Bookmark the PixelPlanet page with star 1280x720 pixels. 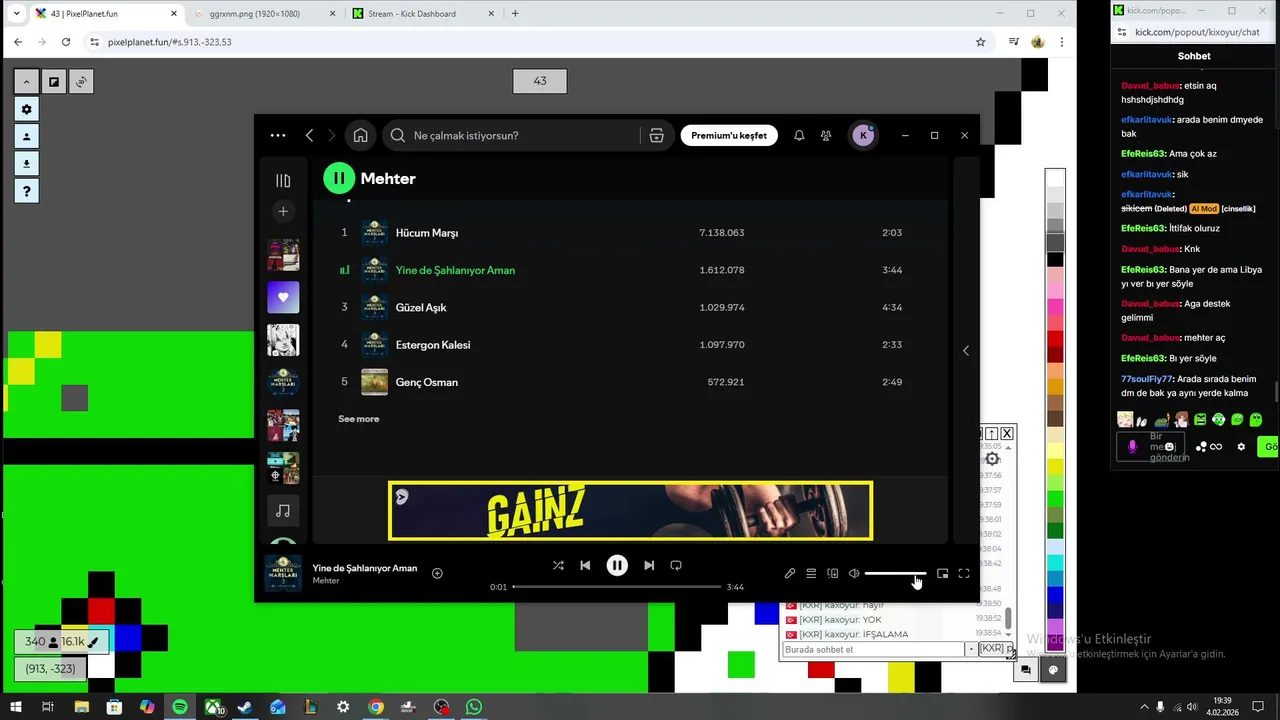(x=980, y=42)
